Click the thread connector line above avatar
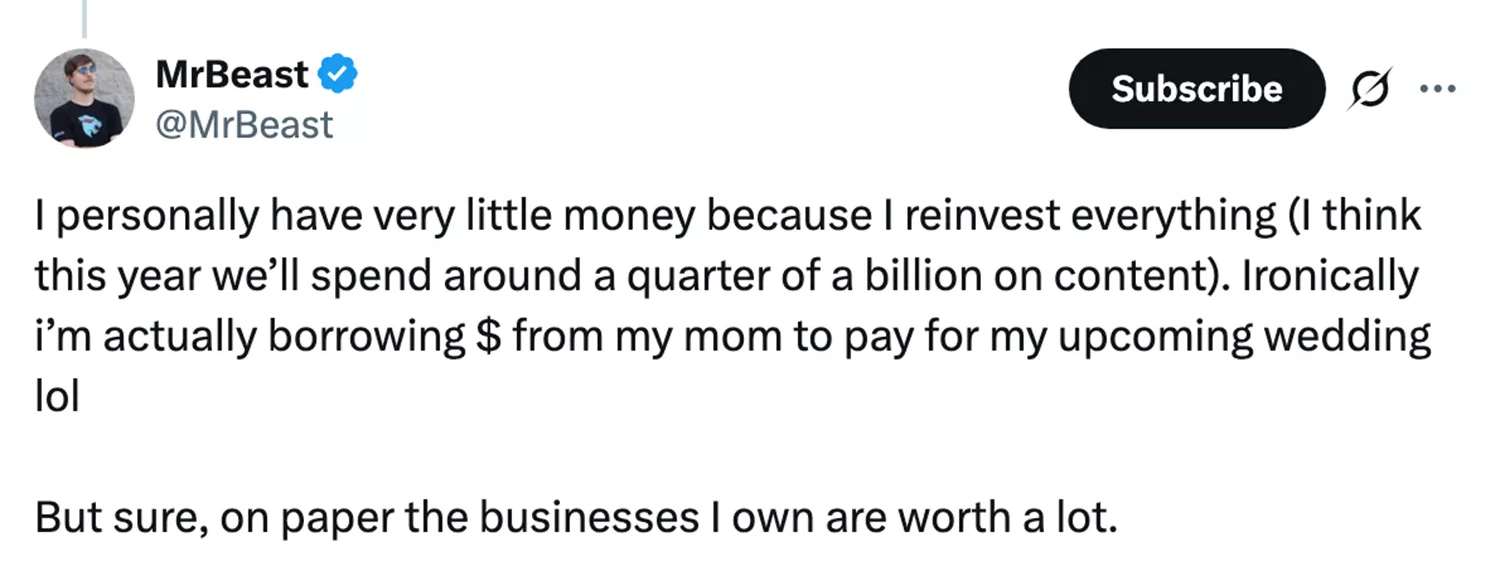Image resolution: width=1500 pixels, height=586 pixels. click(84, 20)
